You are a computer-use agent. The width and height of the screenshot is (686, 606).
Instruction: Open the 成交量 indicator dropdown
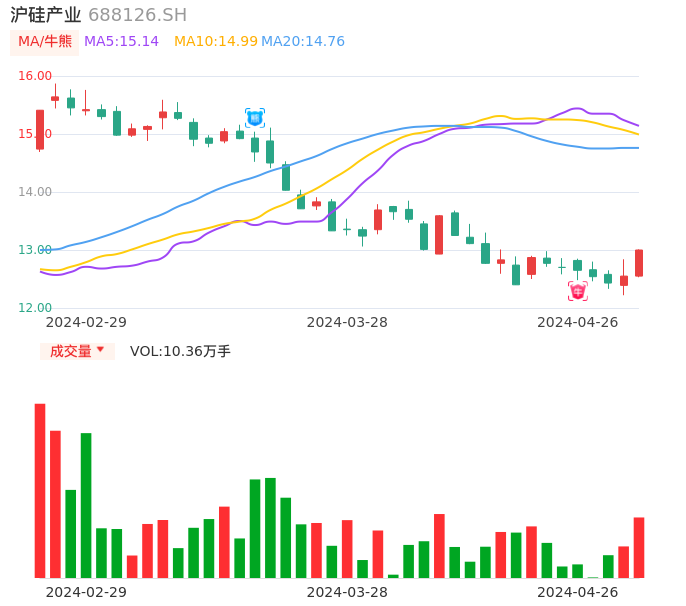[x=77, y=351]
